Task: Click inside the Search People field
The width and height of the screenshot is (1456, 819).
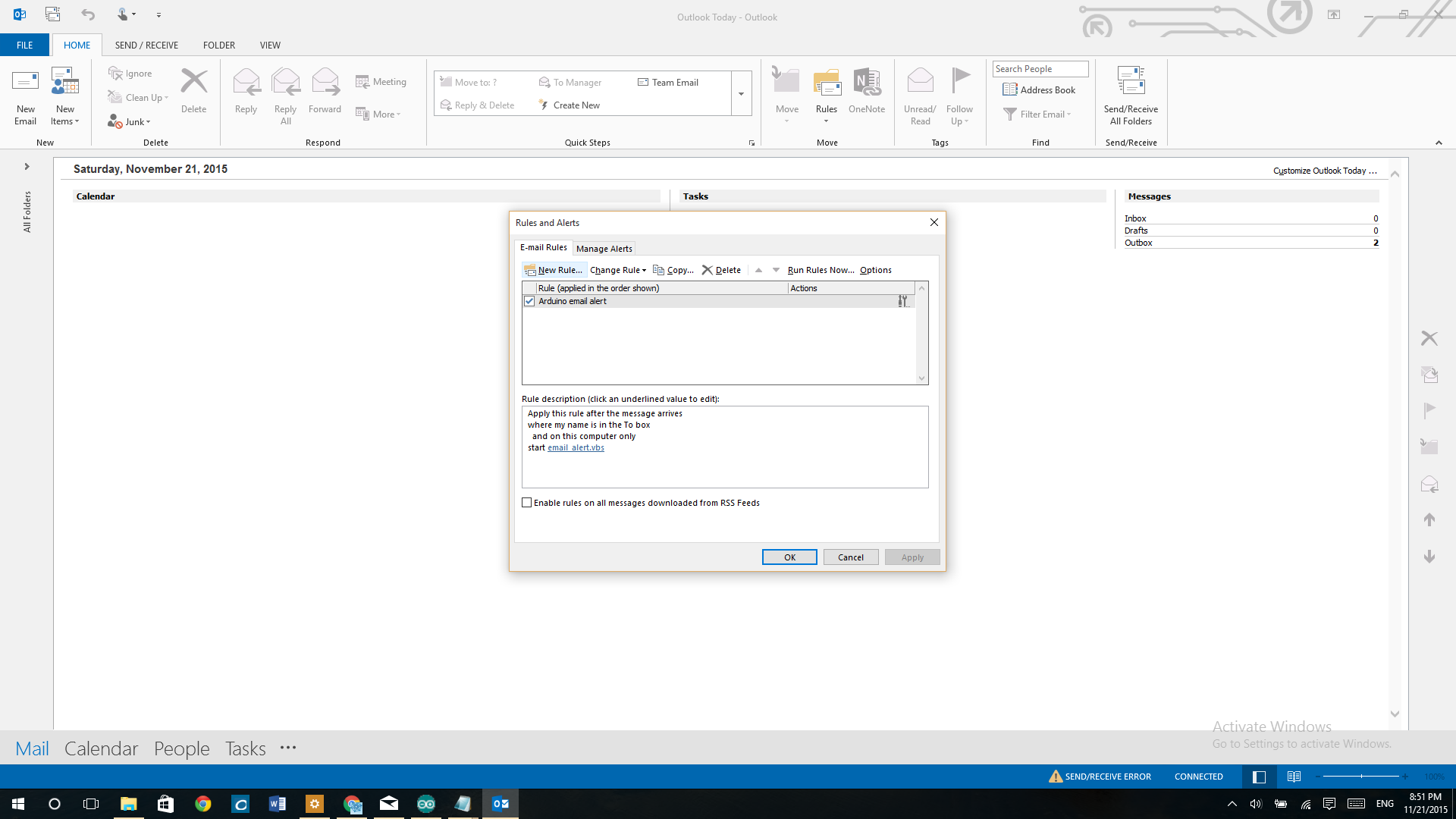Action: click(1040, 68)
